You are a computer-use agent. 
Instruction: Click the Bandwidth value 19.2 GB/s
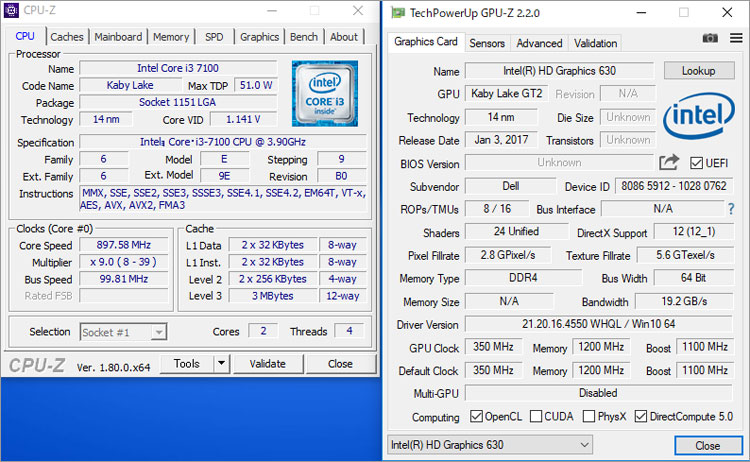pyautogui.click(x=684, y=301)
